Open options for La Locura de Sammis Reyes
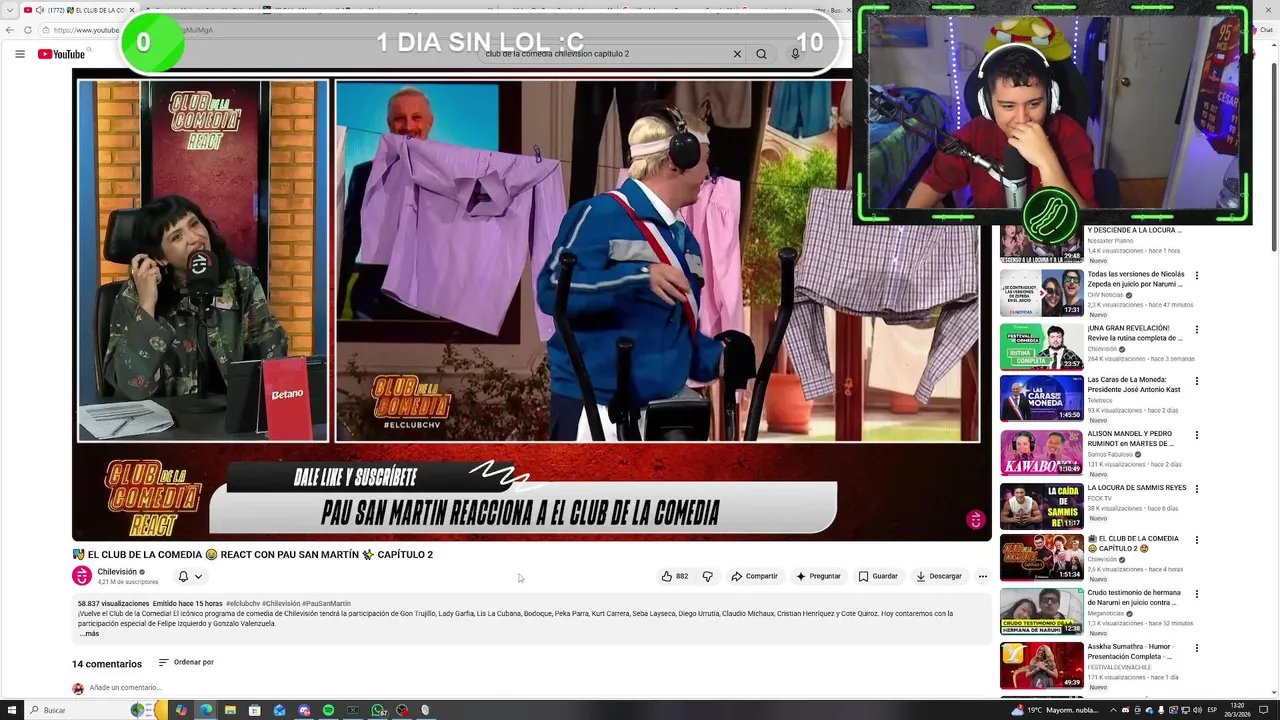 coord(1197,489)
